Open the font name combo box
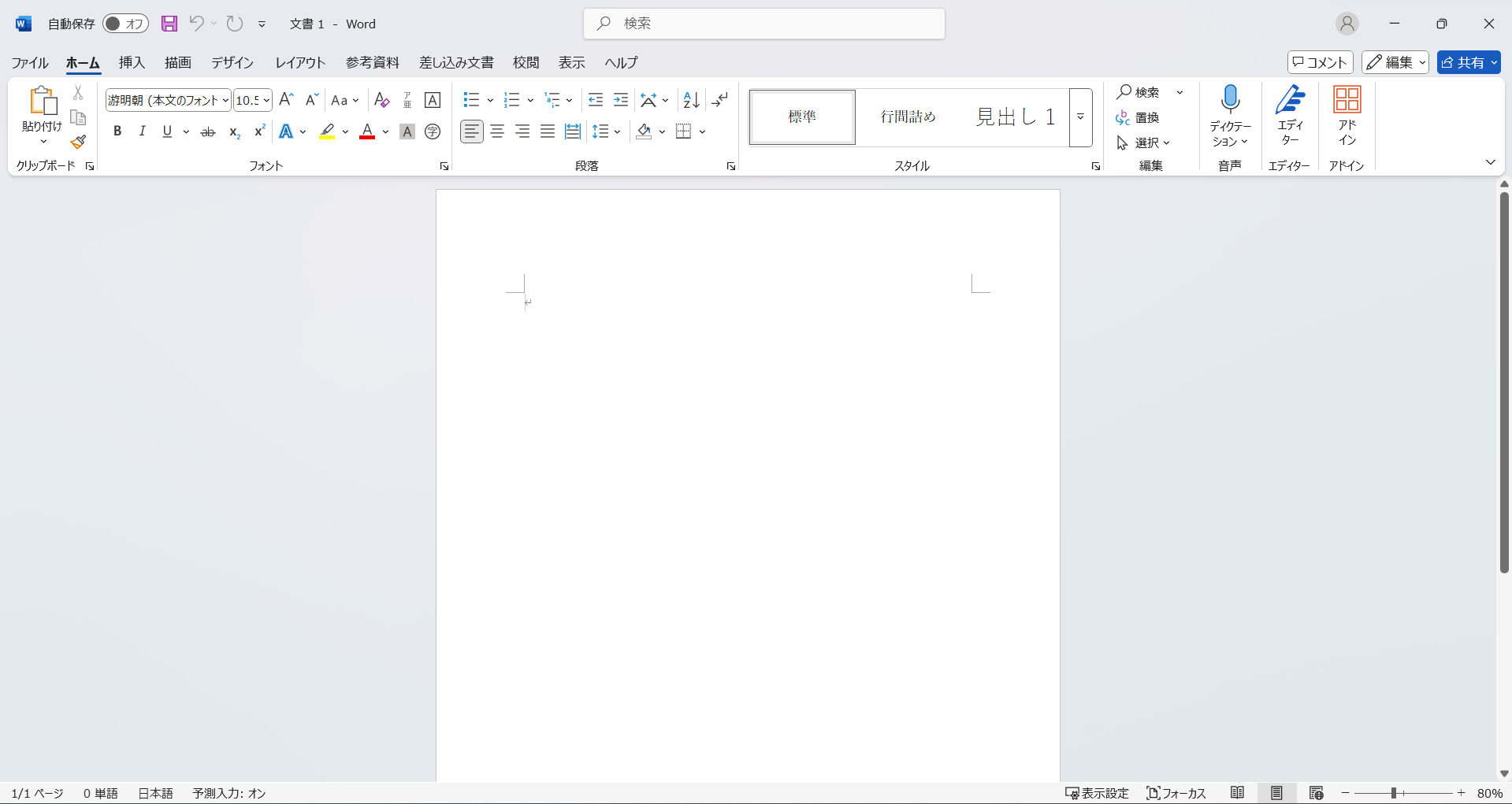The width and height of the screenshot is (1512, 804). [x=169, y=100]
